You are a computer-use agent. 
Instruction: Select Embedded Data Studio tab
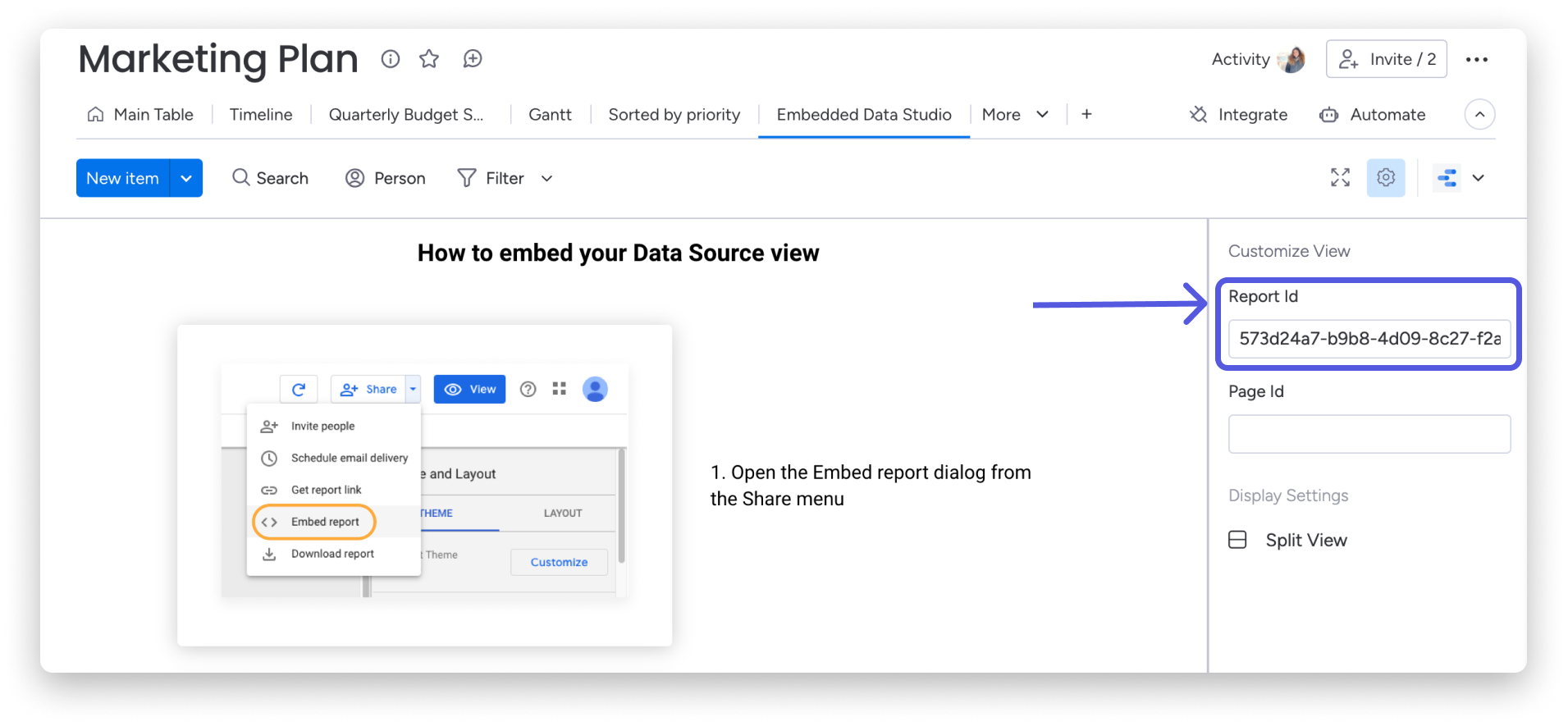click(x=864, y=115)
